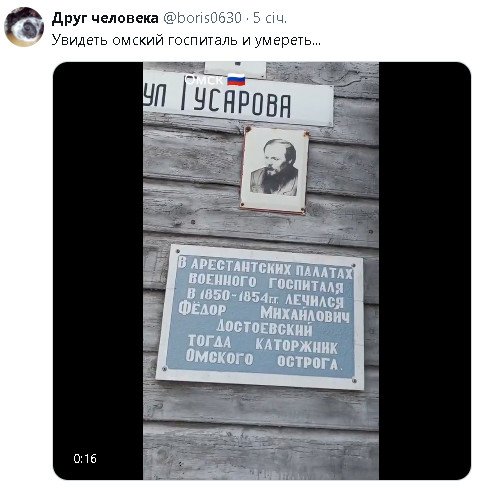This screenshot has width=504, height=488.
Task: Open the profile avatar of Друг человека
Action: pos(24,27)
